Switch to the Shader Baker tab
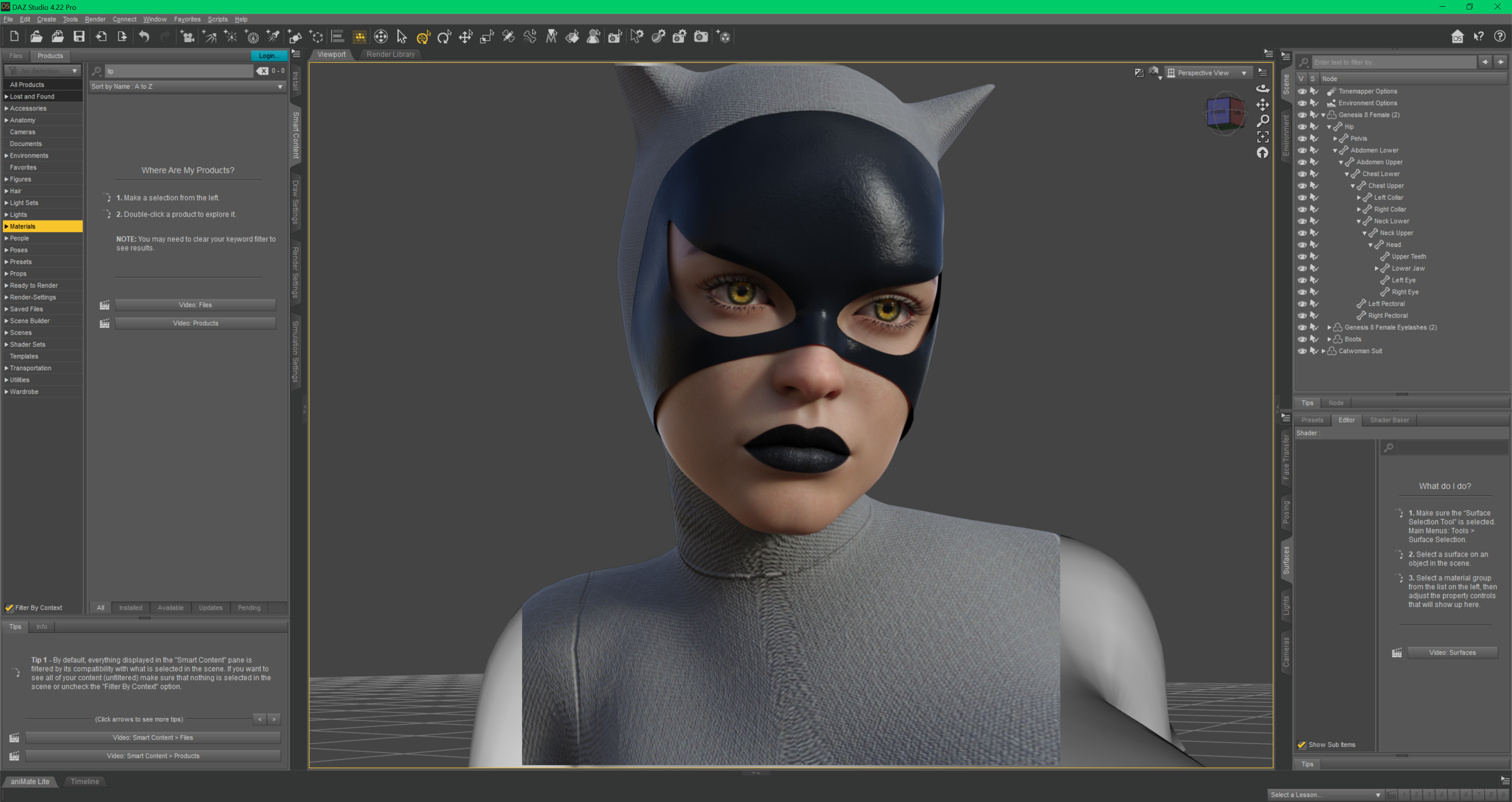1512x802 pixels. 1389,420
